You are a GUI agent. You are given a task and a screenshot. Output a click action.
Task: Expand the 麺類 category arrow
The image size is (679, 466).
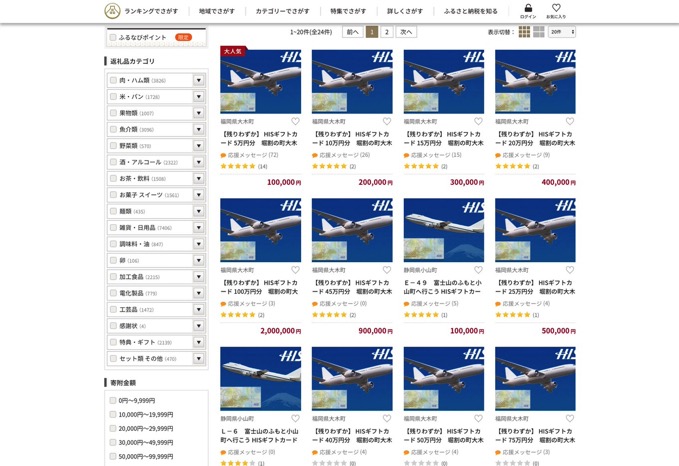pyautogui.click(x=199, y=211)
